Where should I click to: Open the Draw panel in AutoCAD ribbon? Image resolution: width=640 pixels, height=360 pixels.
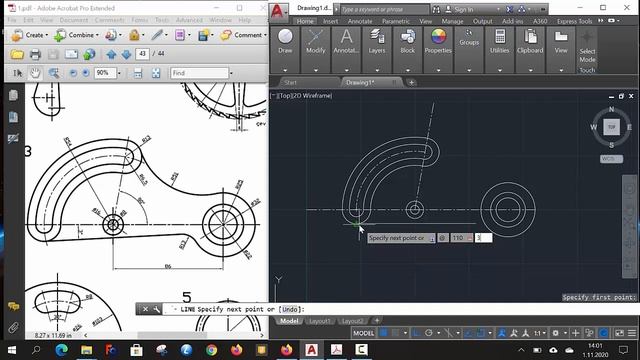pos(285,42)
